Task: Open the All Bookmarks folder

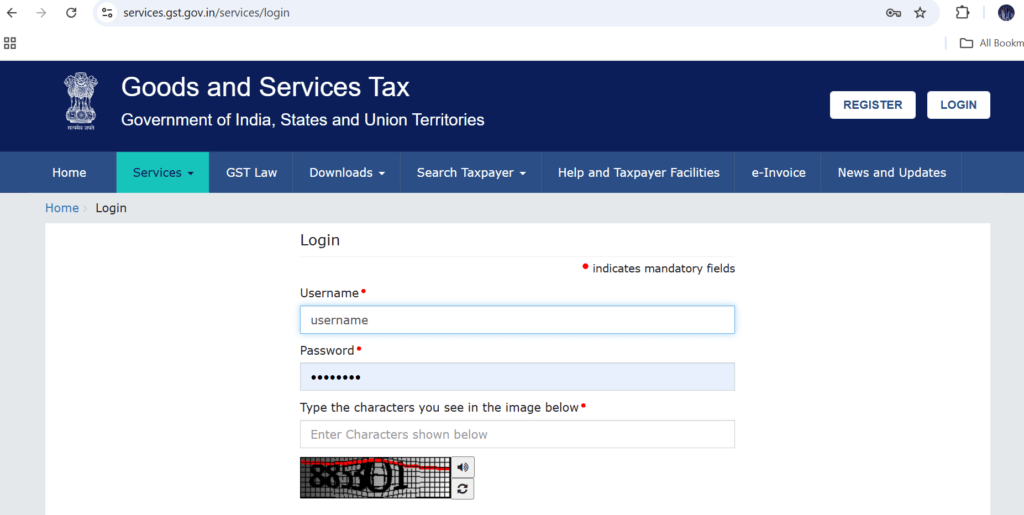Action: point(991,43)
